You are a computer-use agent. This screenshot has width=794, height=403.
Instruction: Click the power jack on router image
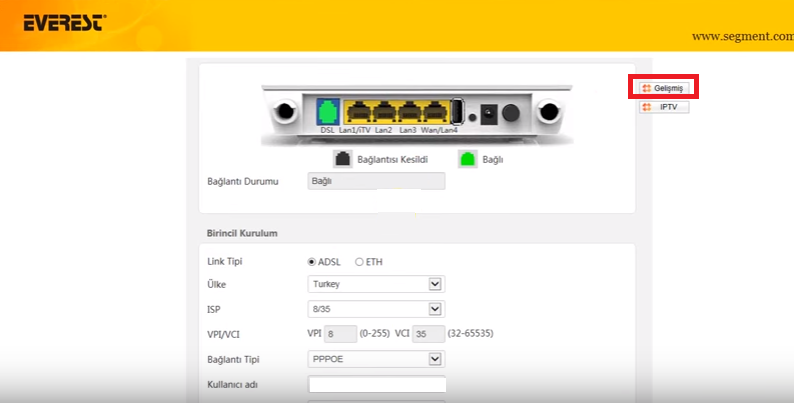coord(489,114)
